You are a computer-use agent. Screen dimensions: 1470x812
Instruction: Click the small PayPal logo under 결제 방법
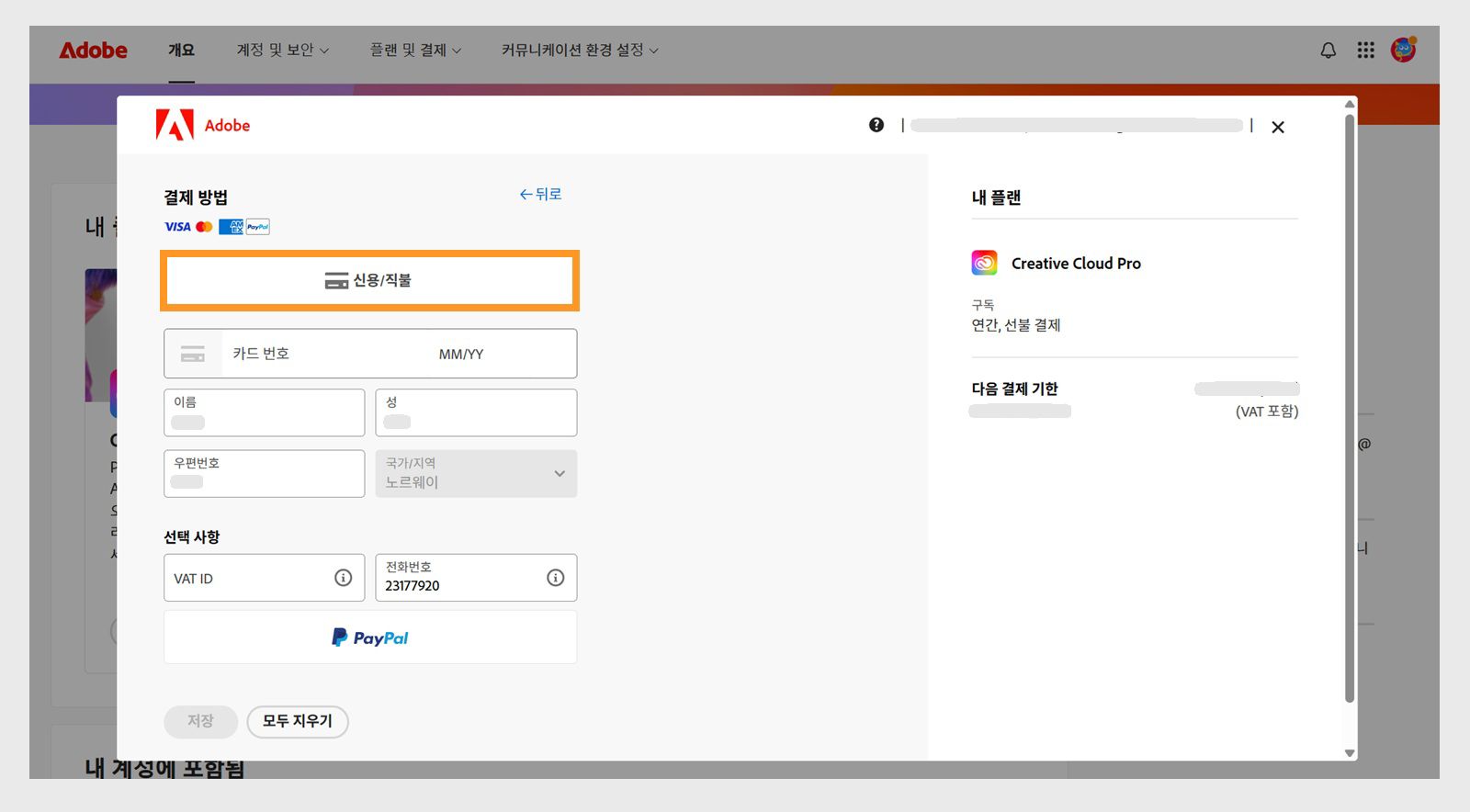click(x=258, y=227)
